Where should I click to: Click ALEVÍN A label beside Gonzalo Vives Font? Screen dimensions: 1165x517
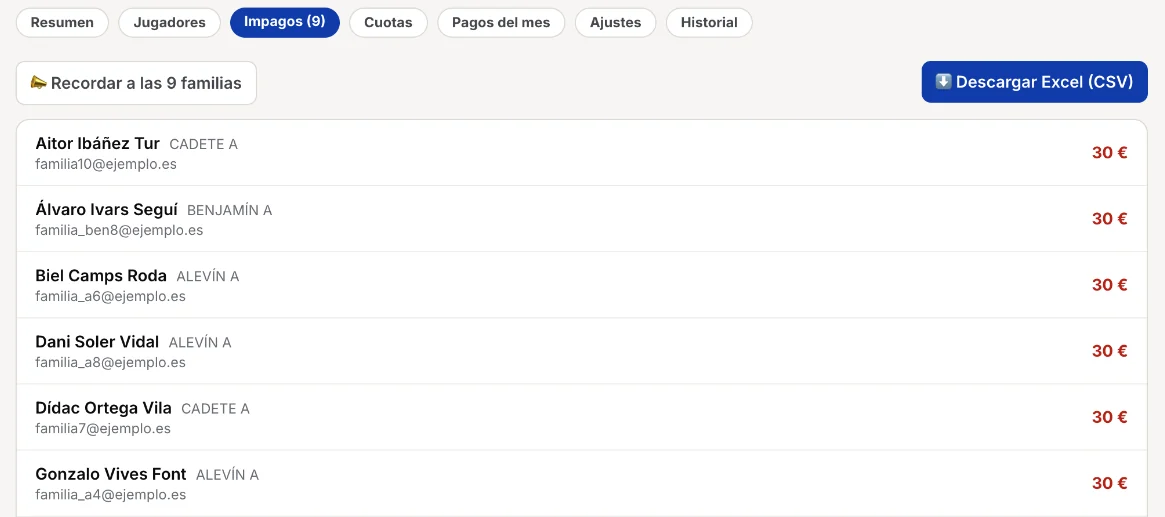click(227, 475)
